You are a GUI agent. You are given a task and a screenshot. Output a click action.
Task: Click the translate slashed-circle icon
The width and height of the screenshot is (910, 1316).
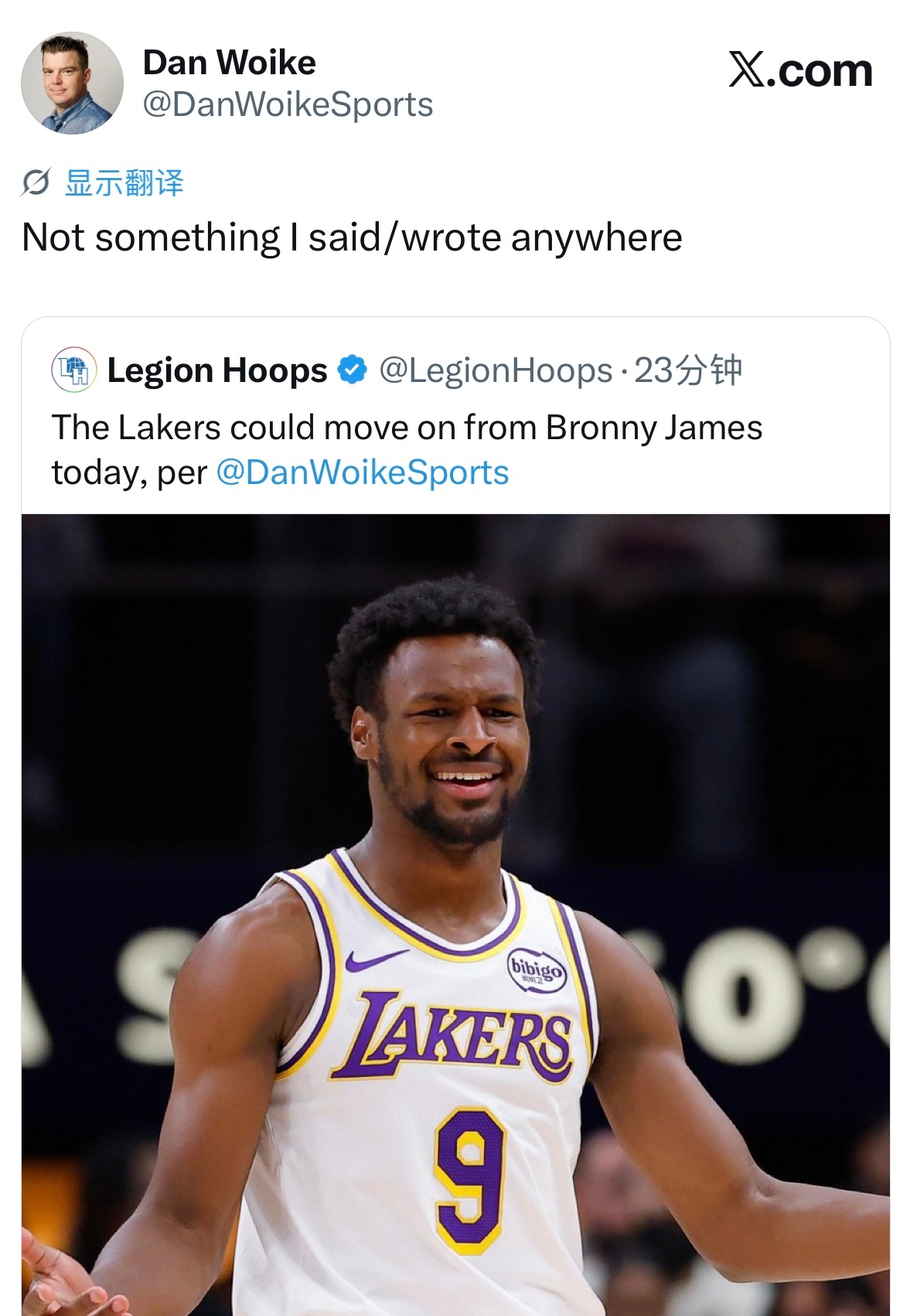pos(36,183)
